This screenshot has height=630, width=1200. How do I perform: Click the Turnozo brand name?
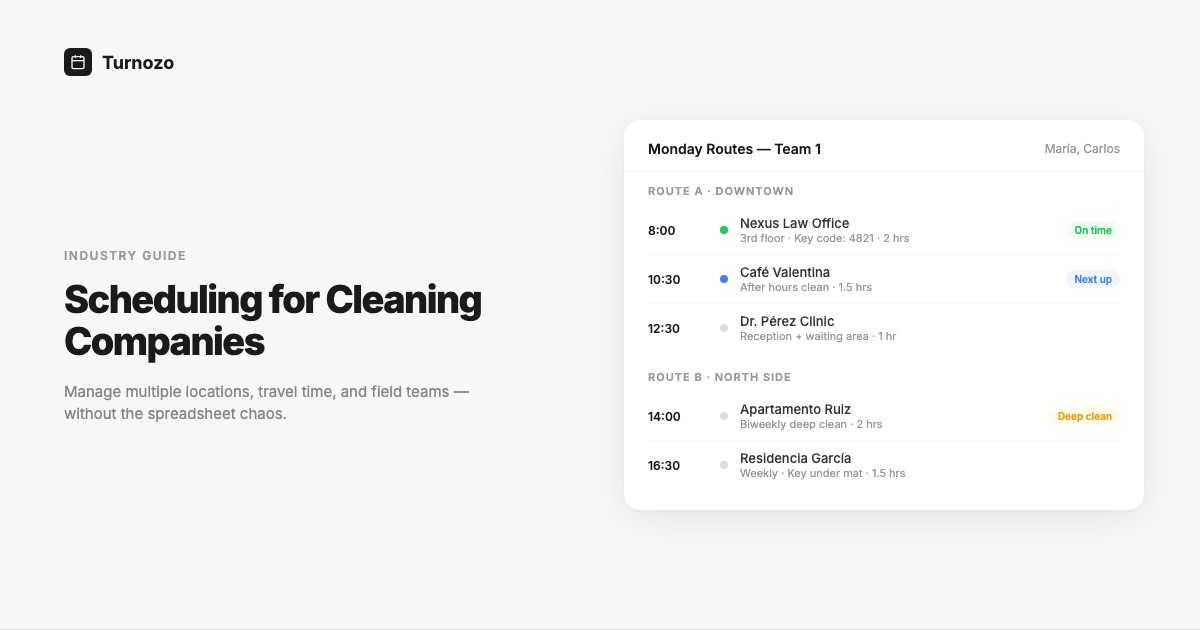(x=139, y=62)
